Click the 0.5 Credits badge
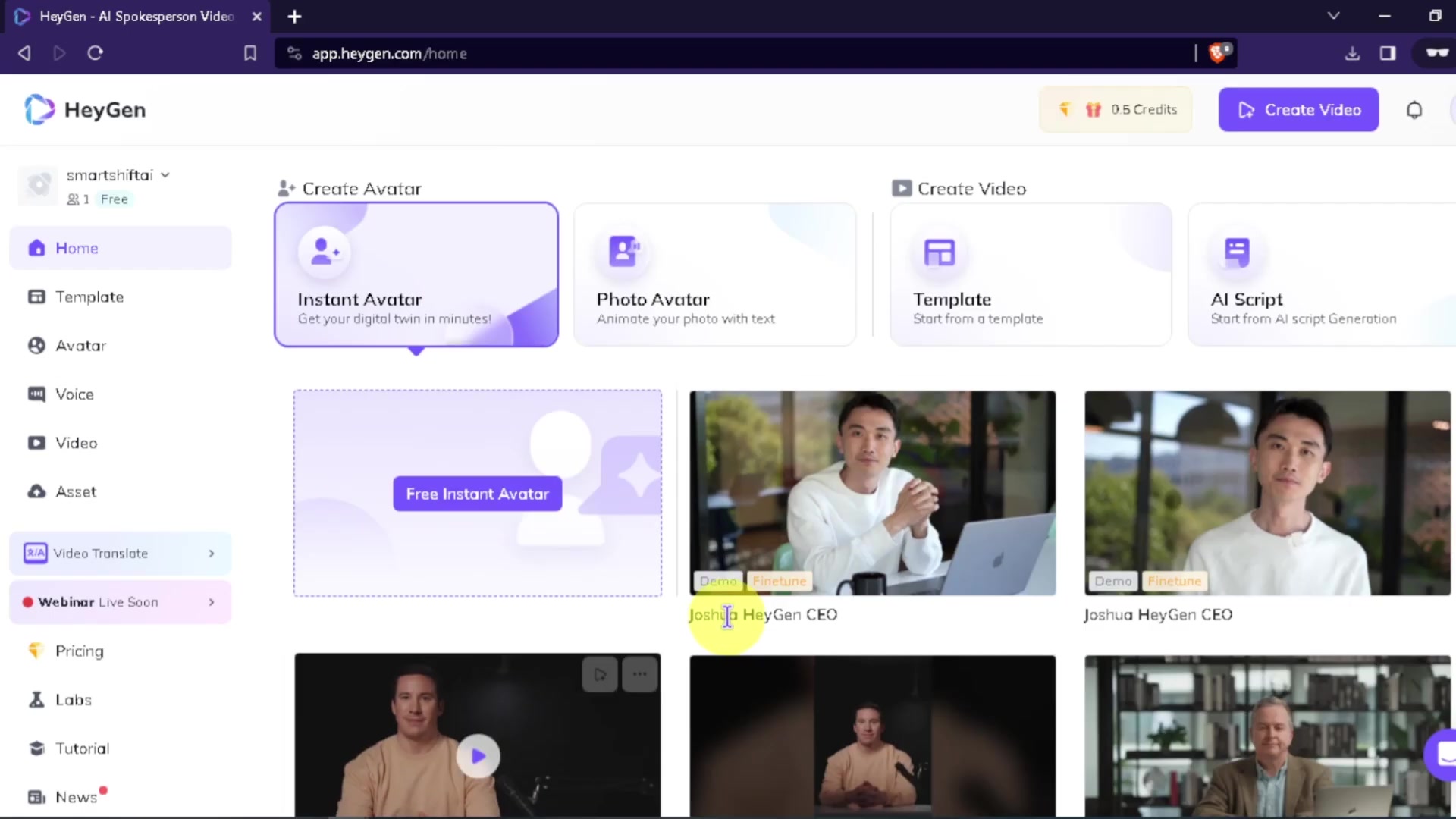The image size is (1456, 819). [1116, 110]
